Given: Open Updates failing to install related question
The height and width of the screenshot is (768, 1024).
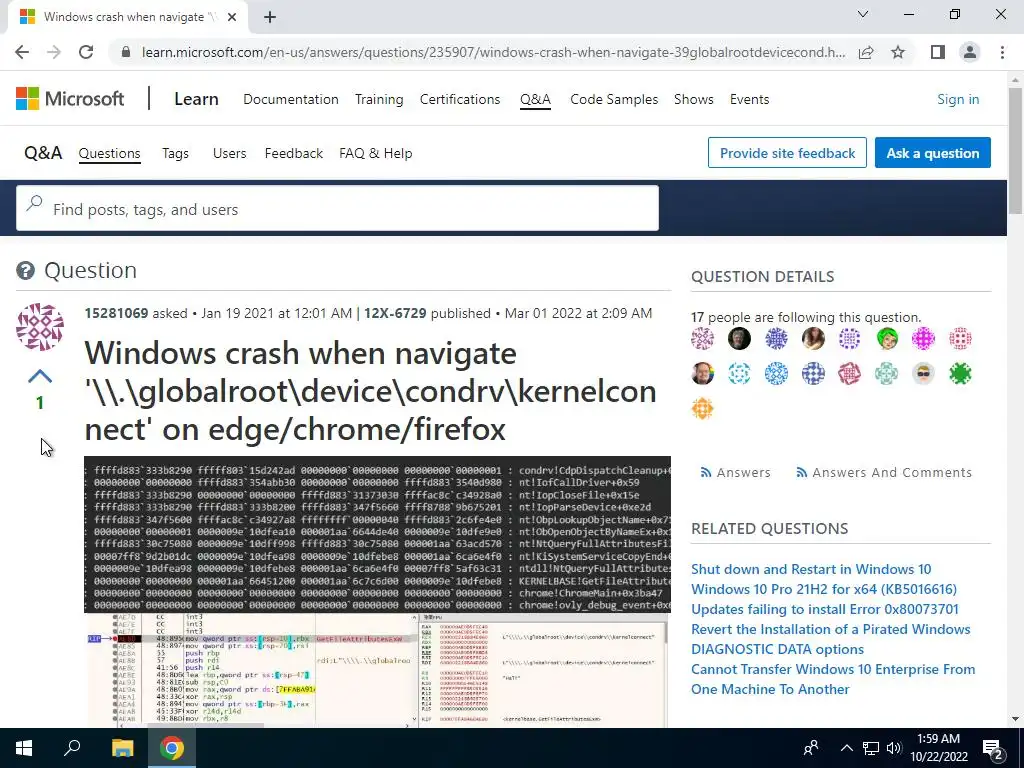Looking at the screenshot, I should (824, 609).
